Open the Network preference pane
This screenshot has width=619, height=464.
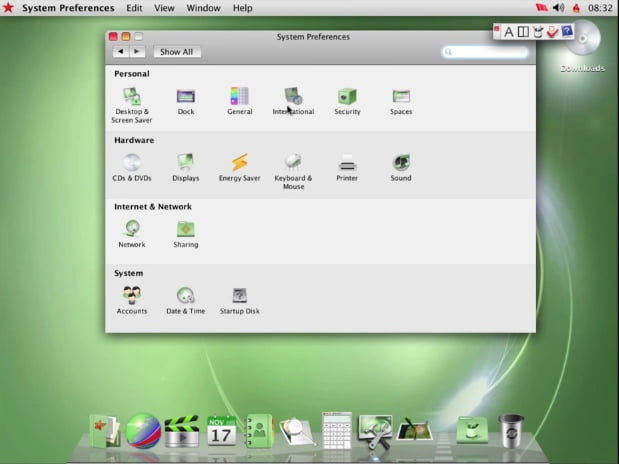[x=131, y=230]
